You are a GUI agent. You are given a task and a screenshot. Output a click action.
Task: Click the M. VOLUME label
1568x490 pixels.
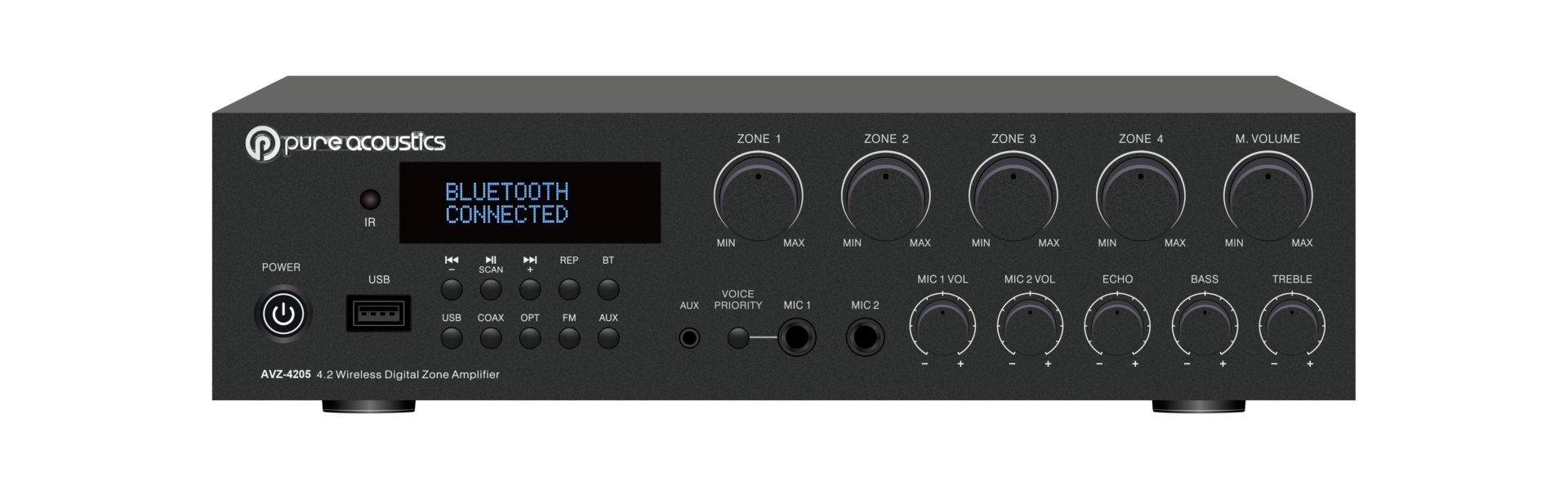(1267, 139)
